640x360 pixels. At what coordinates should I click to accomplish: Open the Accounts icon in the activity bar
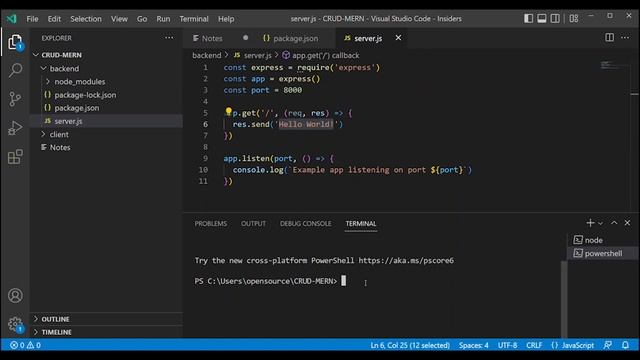15,296
